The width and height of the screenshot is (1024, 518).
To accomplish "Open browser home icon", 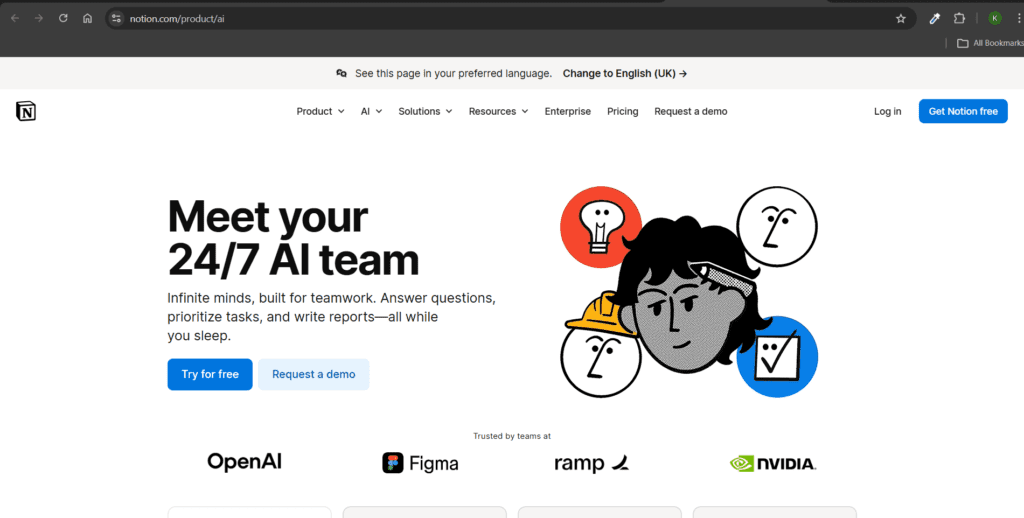I will (x=87, y=18).
